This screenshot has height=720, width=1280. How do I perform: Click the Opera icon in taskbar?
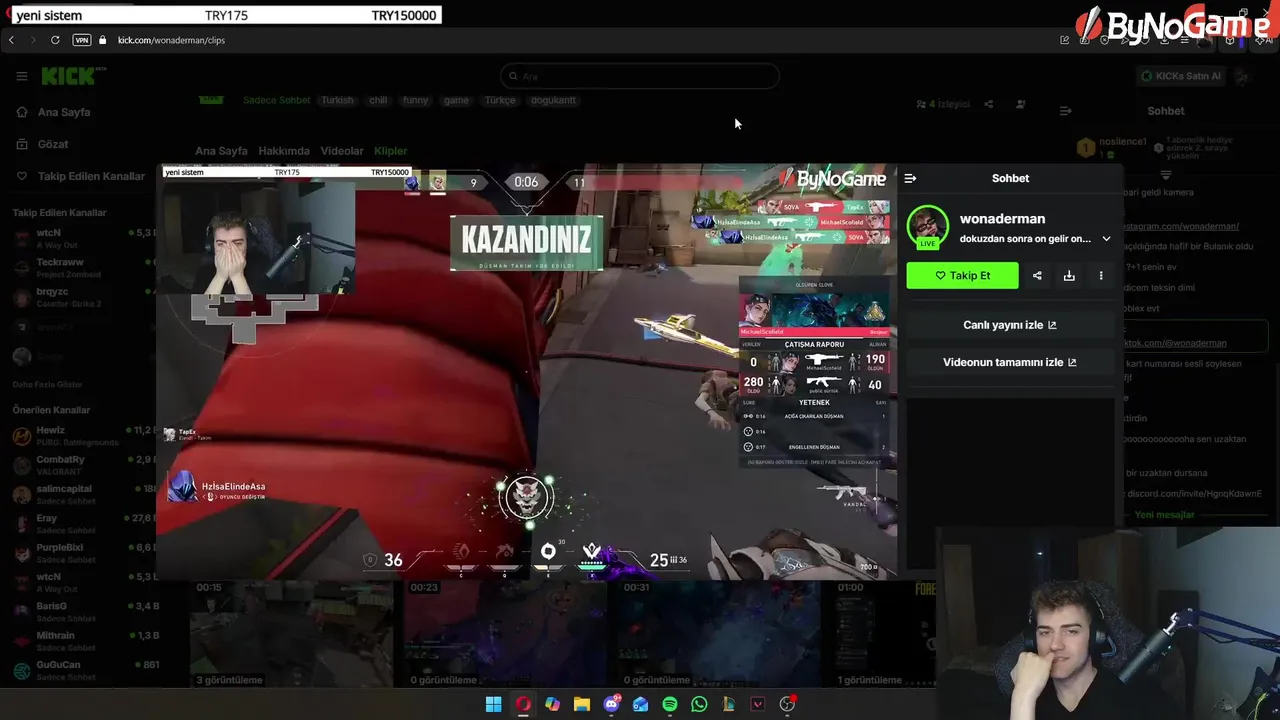[523, 704]
